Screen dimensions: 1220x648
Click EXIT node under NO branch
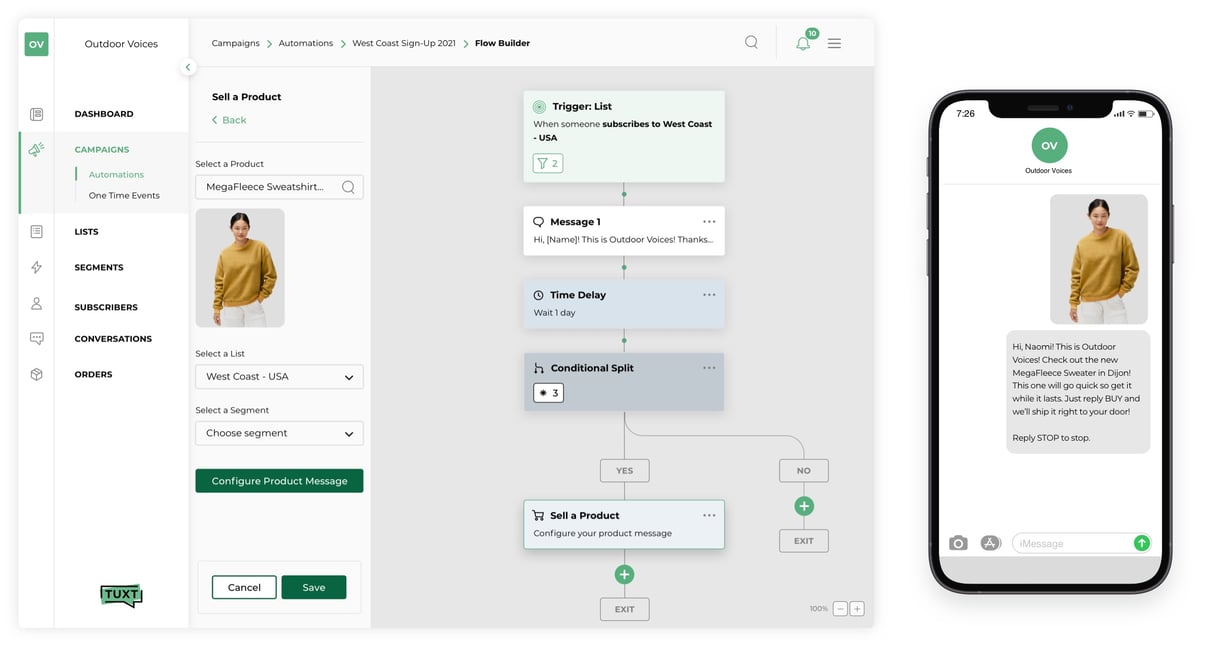[804, 541]
